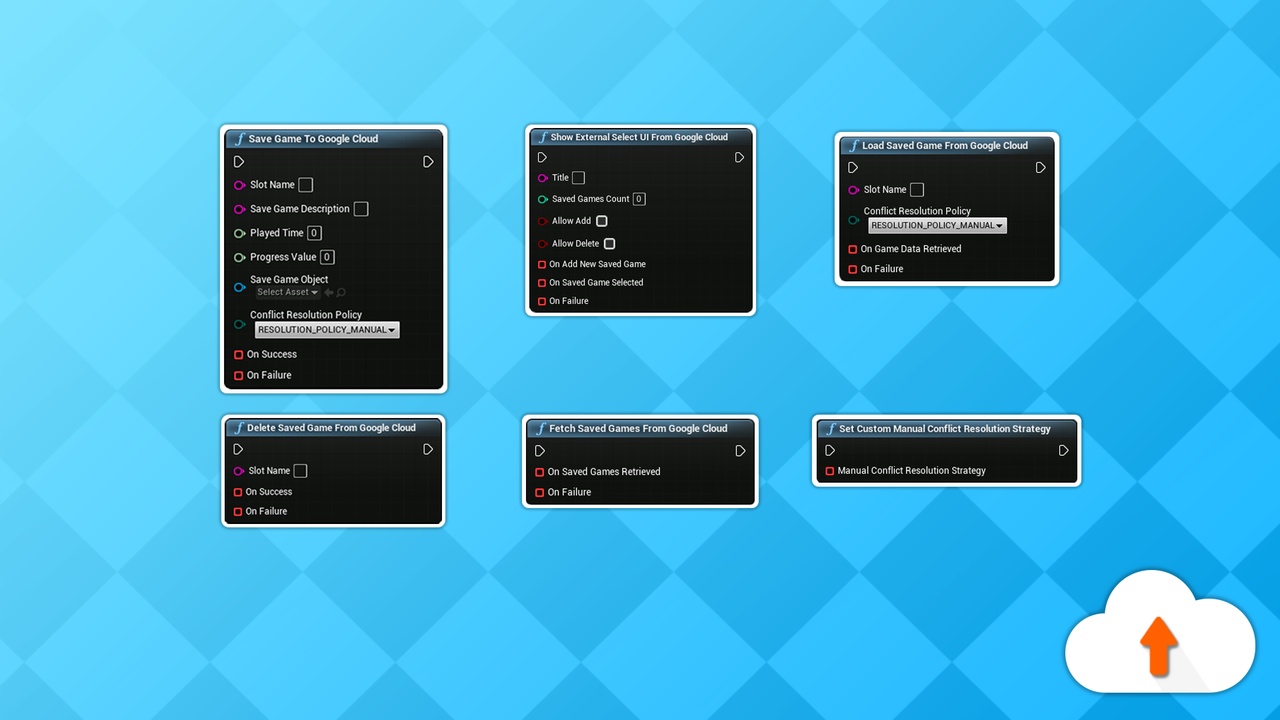Click Save Game Description text box
This screenshot has height=720, width=1280.
tap(361, 209)
